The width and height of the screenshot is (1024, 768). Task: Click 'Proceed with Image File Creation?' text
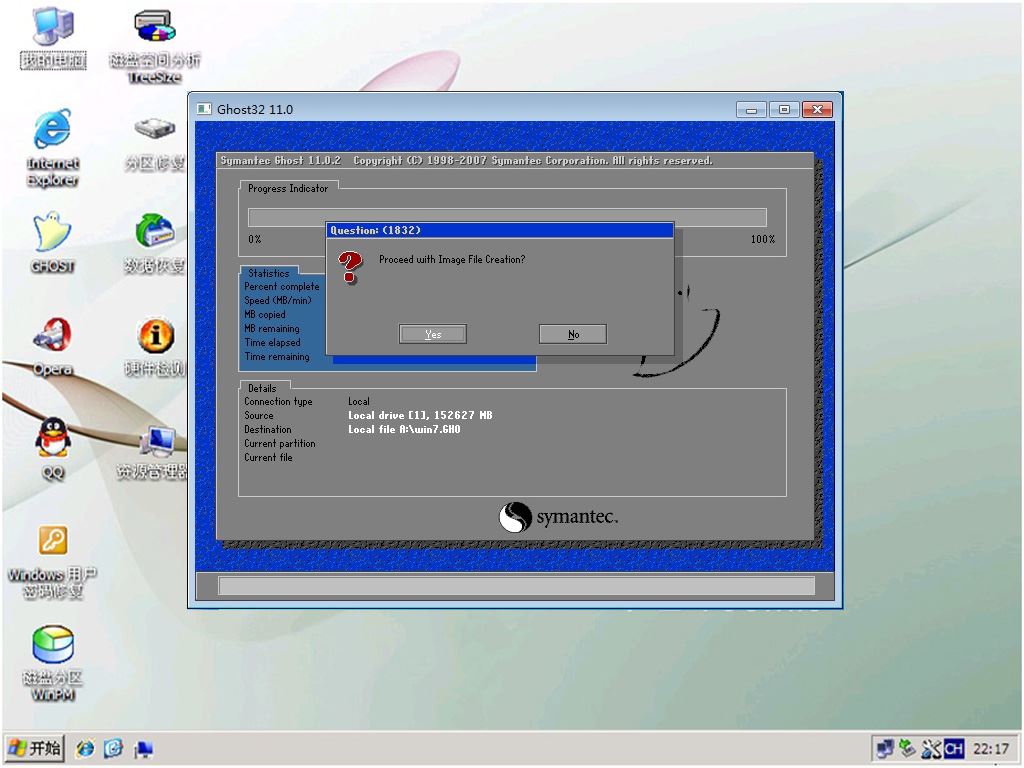[452, 259]
